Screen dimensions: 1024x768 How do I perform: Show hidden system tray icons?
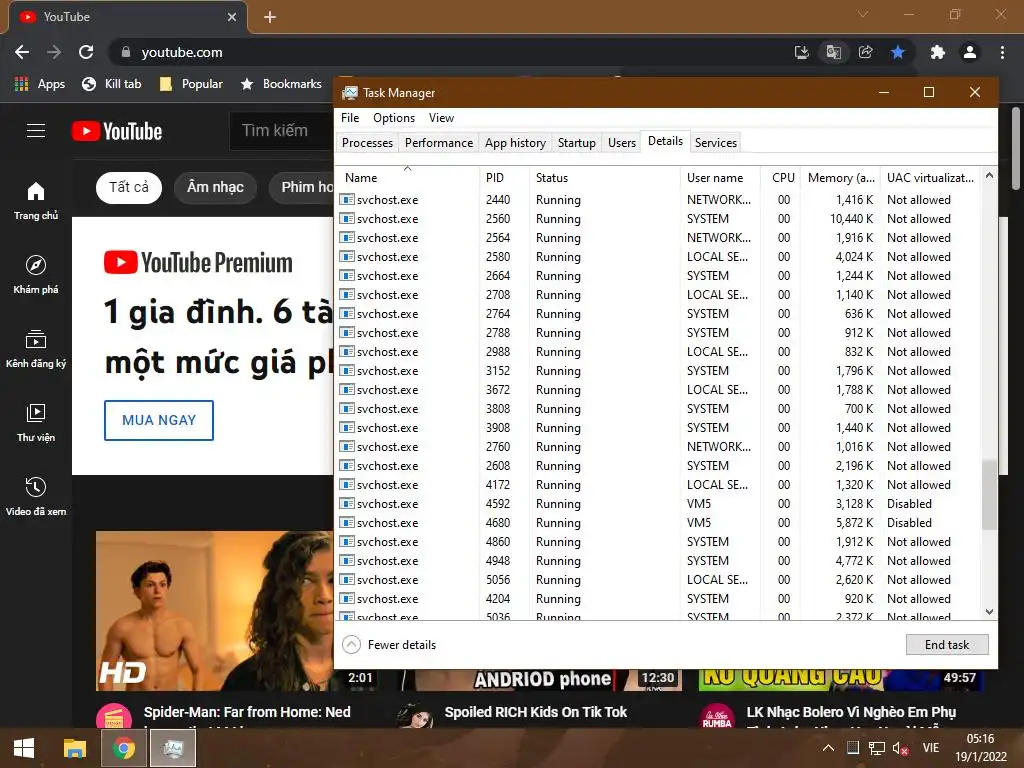point(828,748)
